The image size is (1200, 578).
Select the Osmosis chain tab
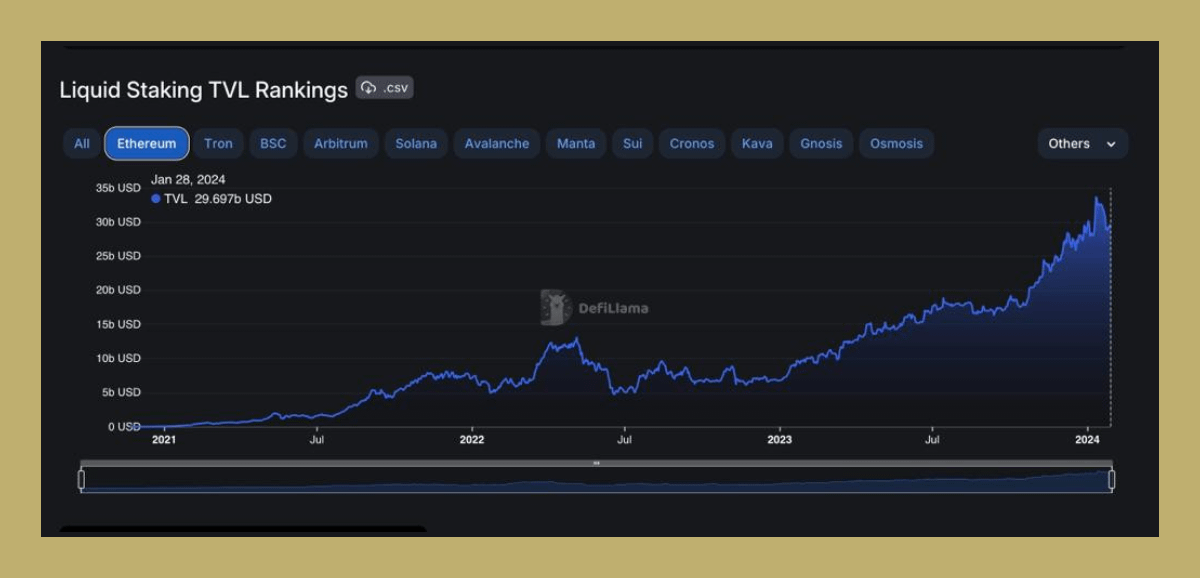[x=896, y=144]
